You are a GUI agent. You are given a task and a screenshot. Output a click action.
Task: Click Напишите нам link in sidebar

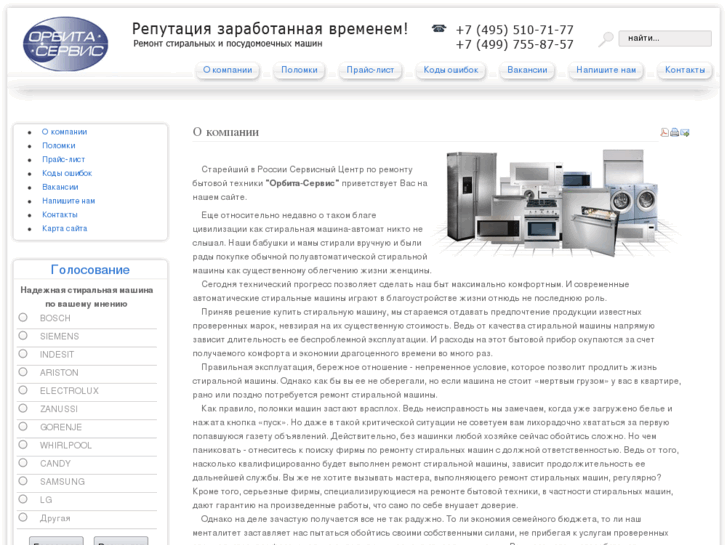pos(69,201)
